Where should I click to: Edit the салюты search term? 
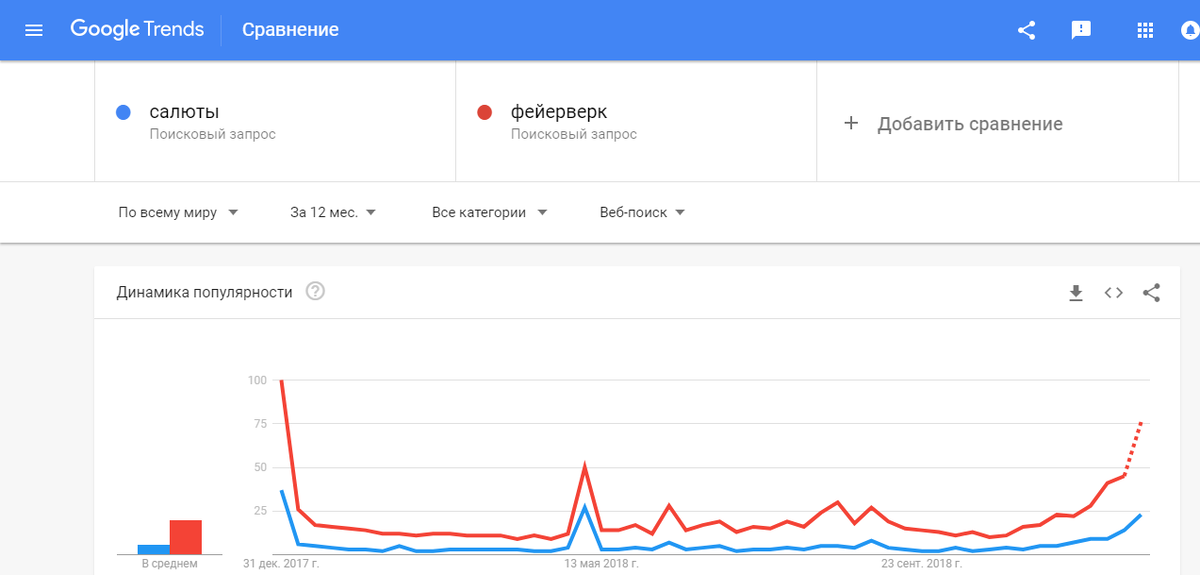[x=184, y=112]
